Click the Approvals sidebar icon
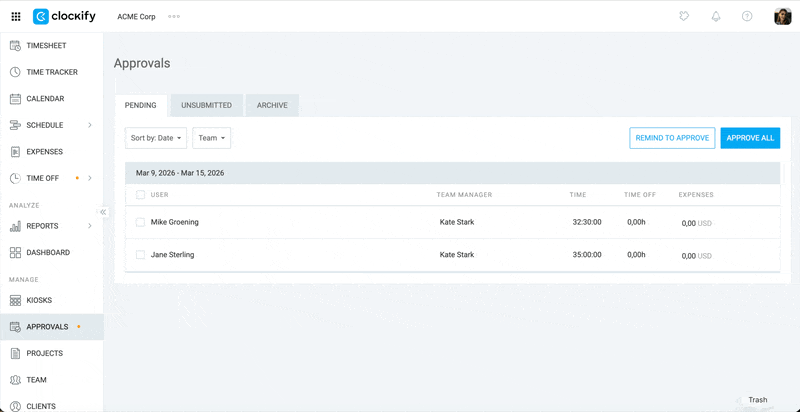 15,327
